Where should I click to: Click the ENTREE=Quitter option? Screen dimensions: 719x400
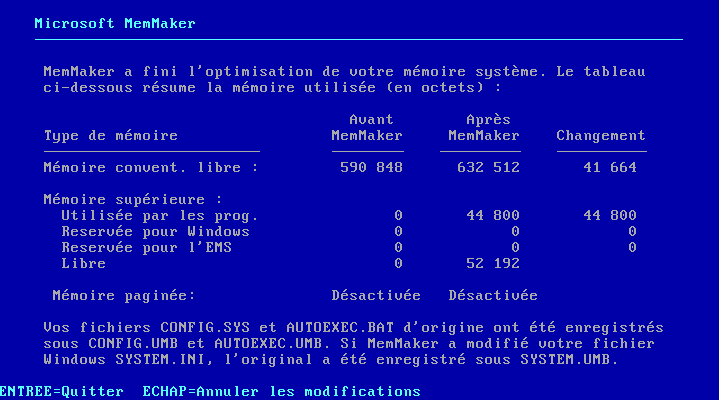tap(62, 391)
